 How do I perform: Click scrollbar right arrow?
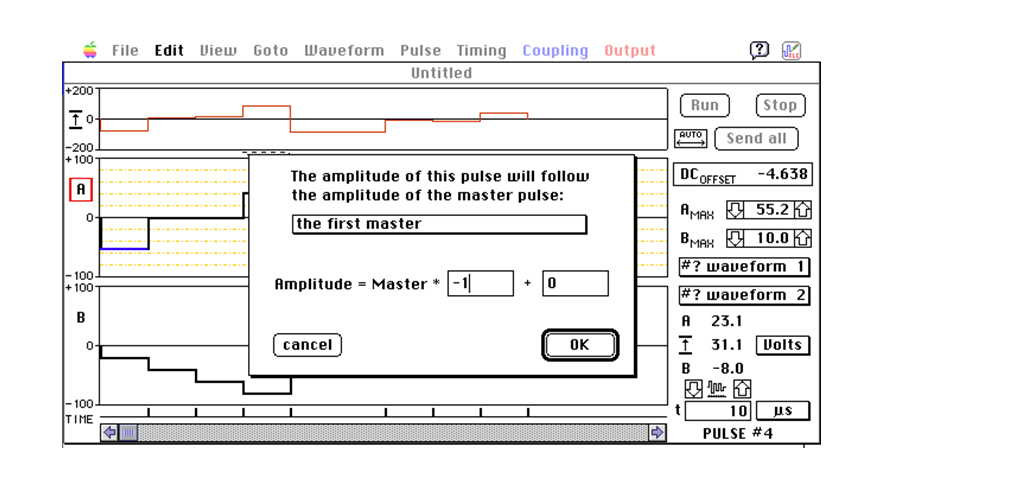[657, 432]
